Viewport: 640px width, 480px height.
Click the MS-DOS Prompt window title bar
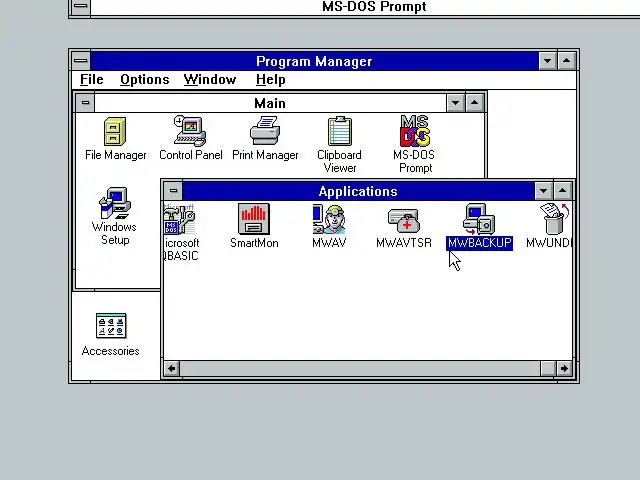pyautogui.click(x=365, y=7)
